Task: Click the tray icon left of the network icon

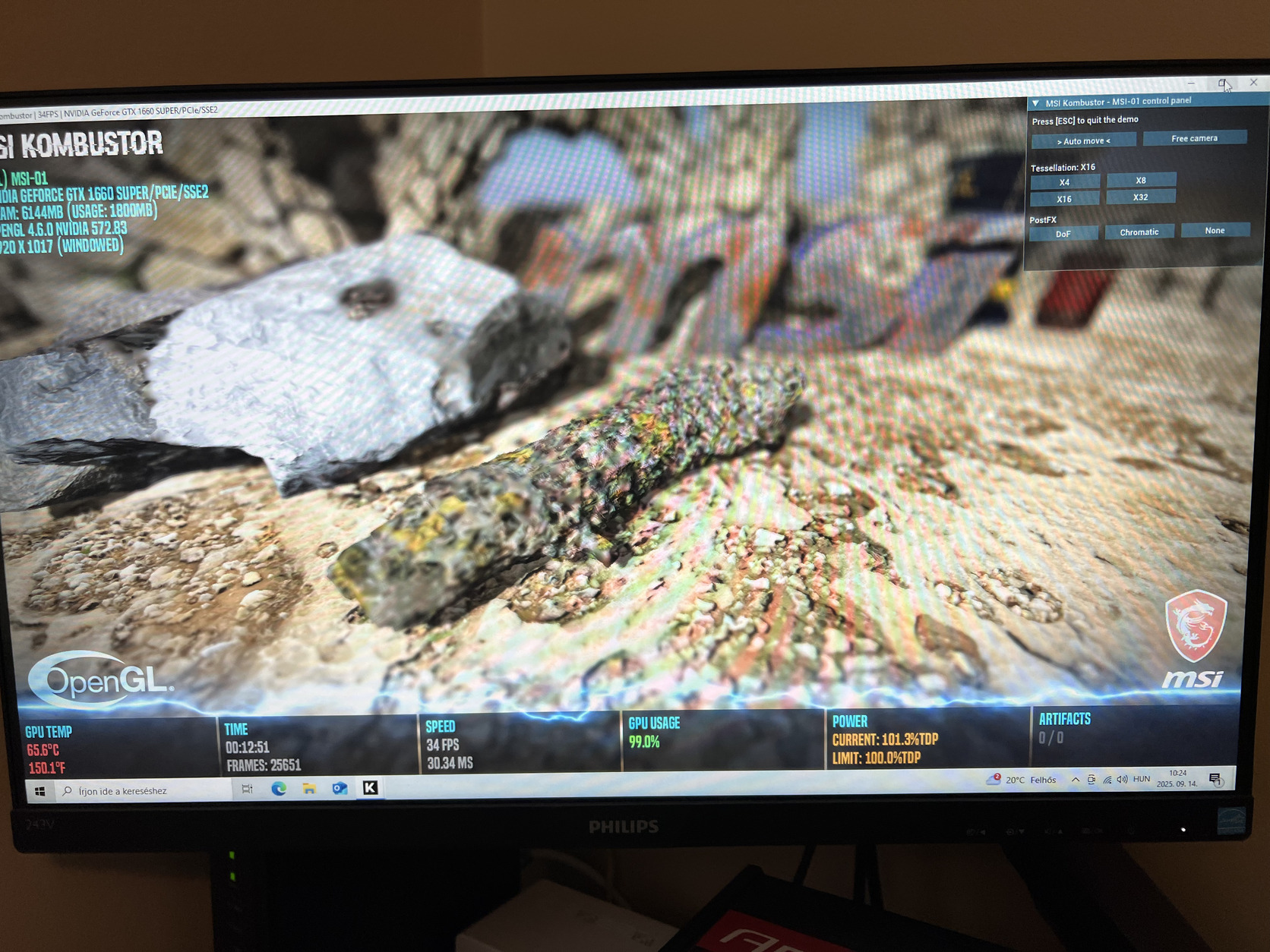Action: pos(1092,780)
